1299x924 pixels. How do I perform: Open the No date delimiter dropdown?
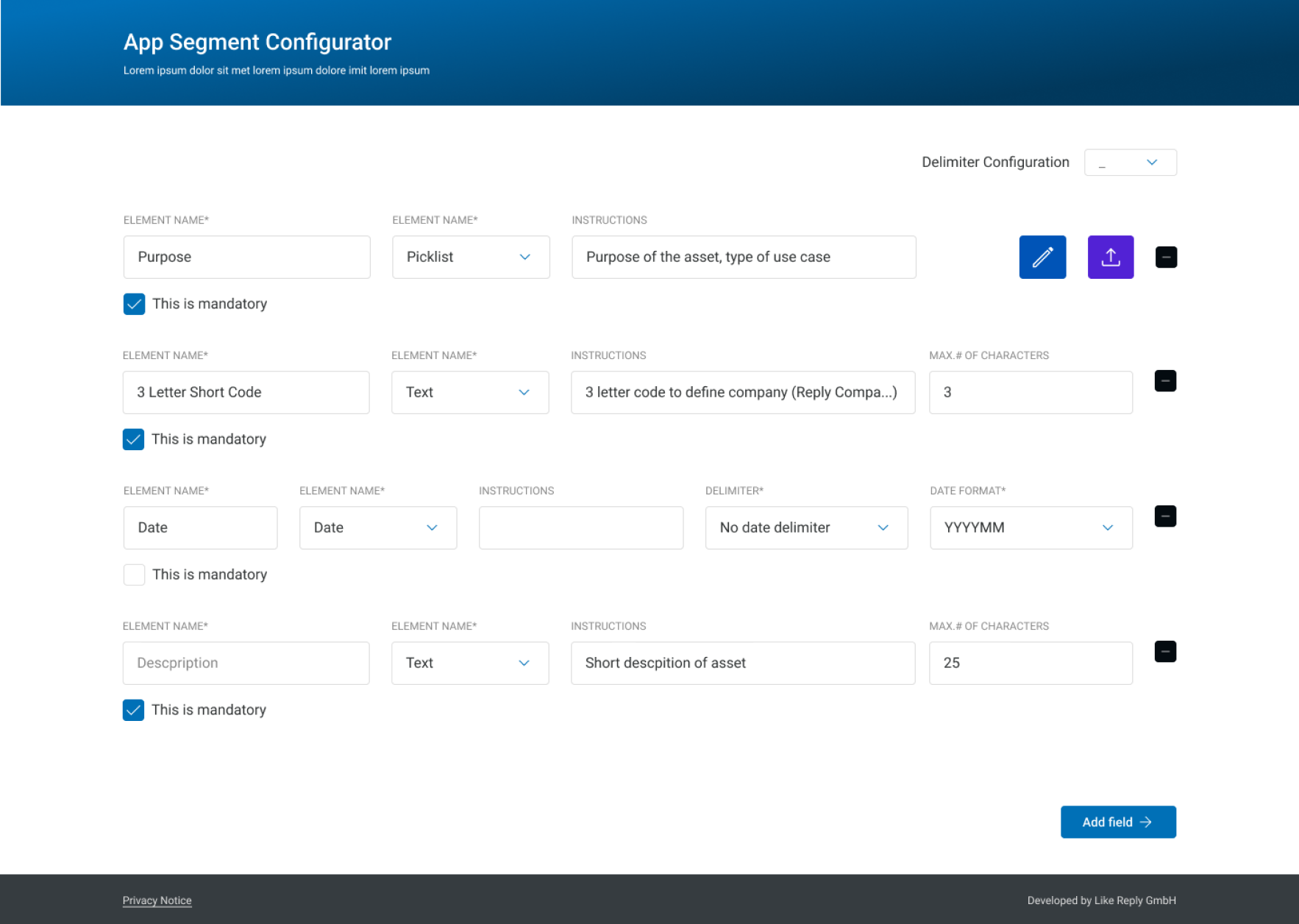point(806,527)
